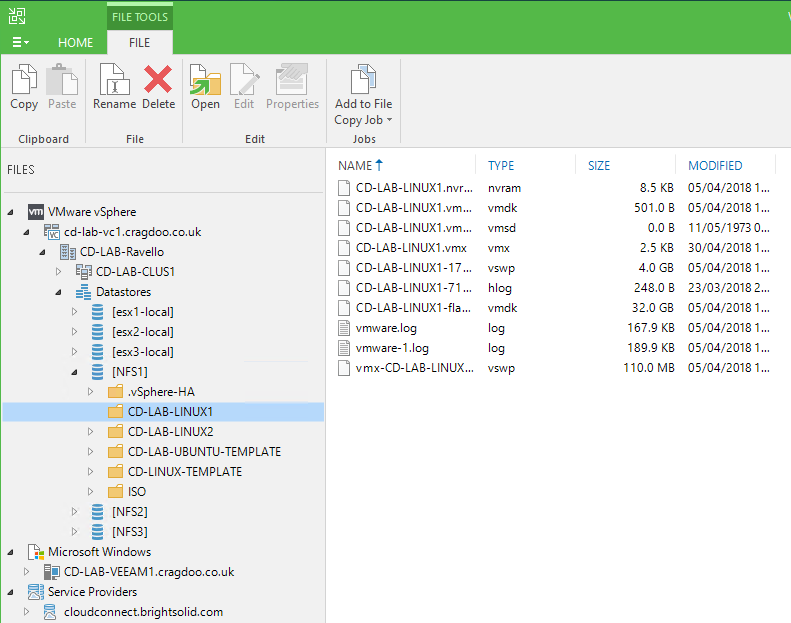Image resolution: width=791 pixels, height=623 pixels.
Task: Select the [NFS1] datastore icon
Action: 98,372
